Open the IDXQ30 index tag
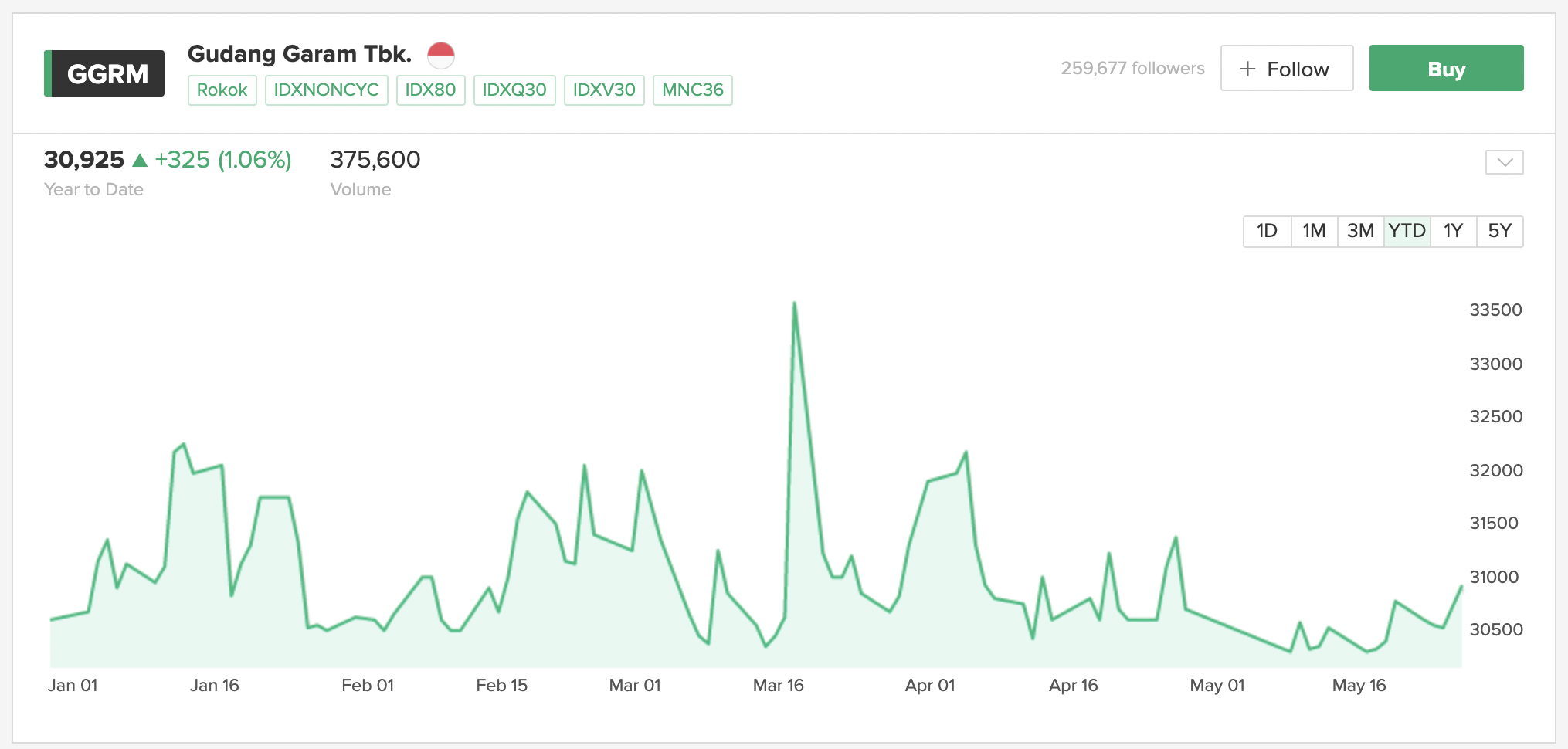The image size is (1568, 749). (514, 90)
